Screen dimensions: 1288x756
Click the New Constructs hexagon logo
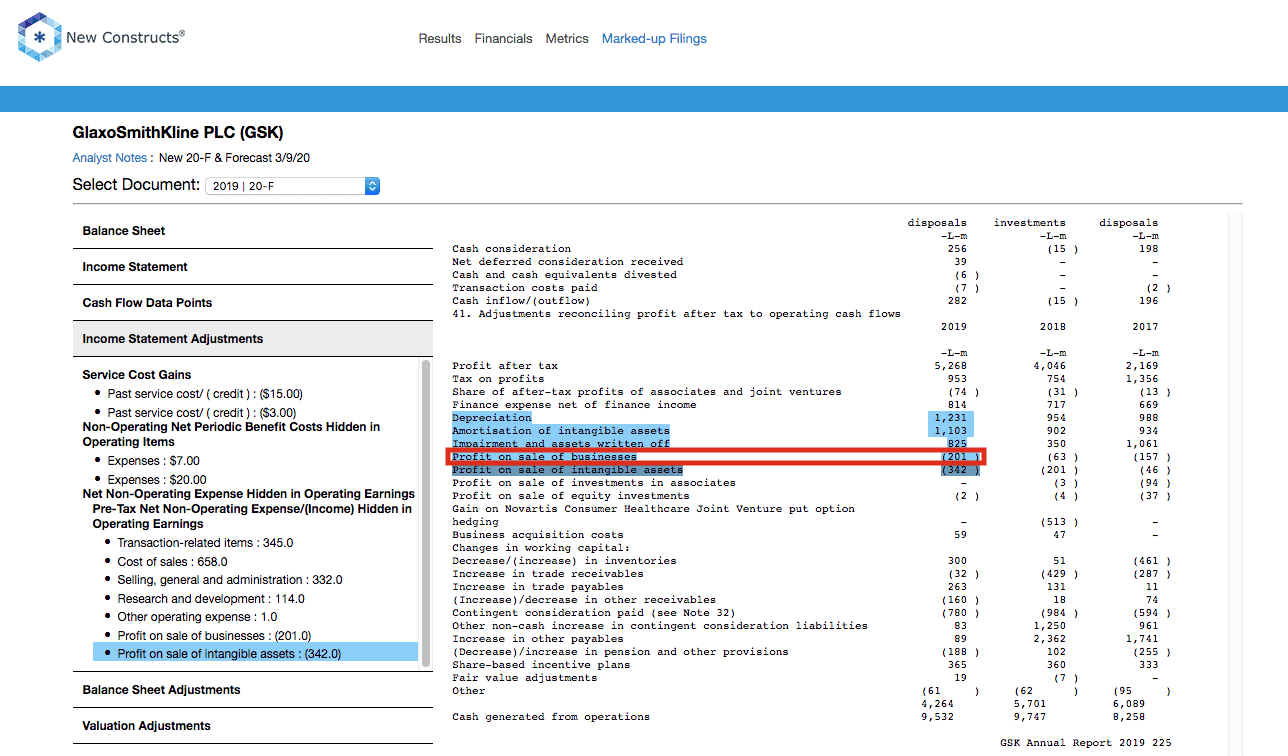pos(39,38)
